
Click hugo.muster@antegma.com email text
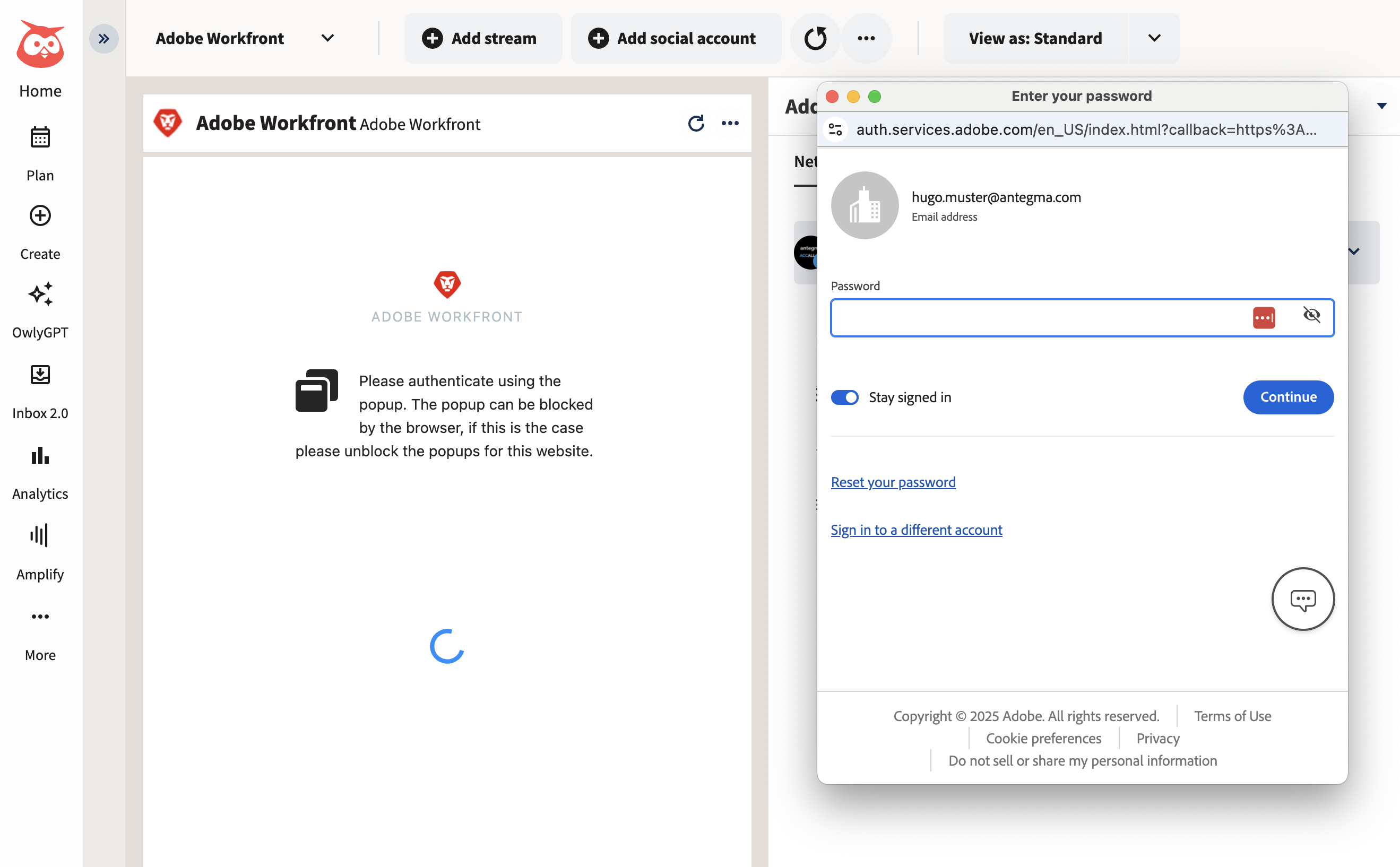tap(996, 197)
